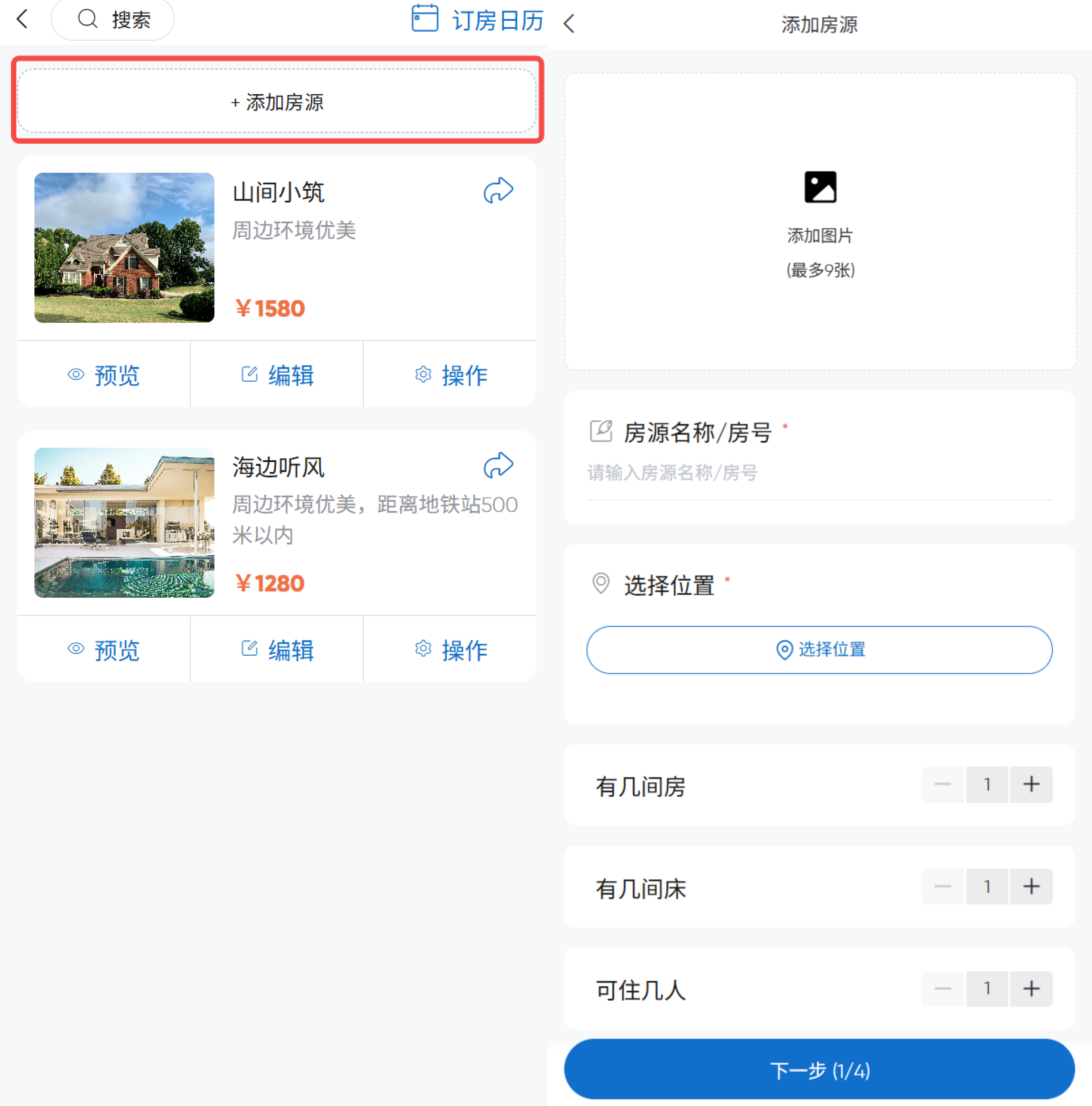
Task: Tap the + 添加房源 button
Action: coord(277,101)
